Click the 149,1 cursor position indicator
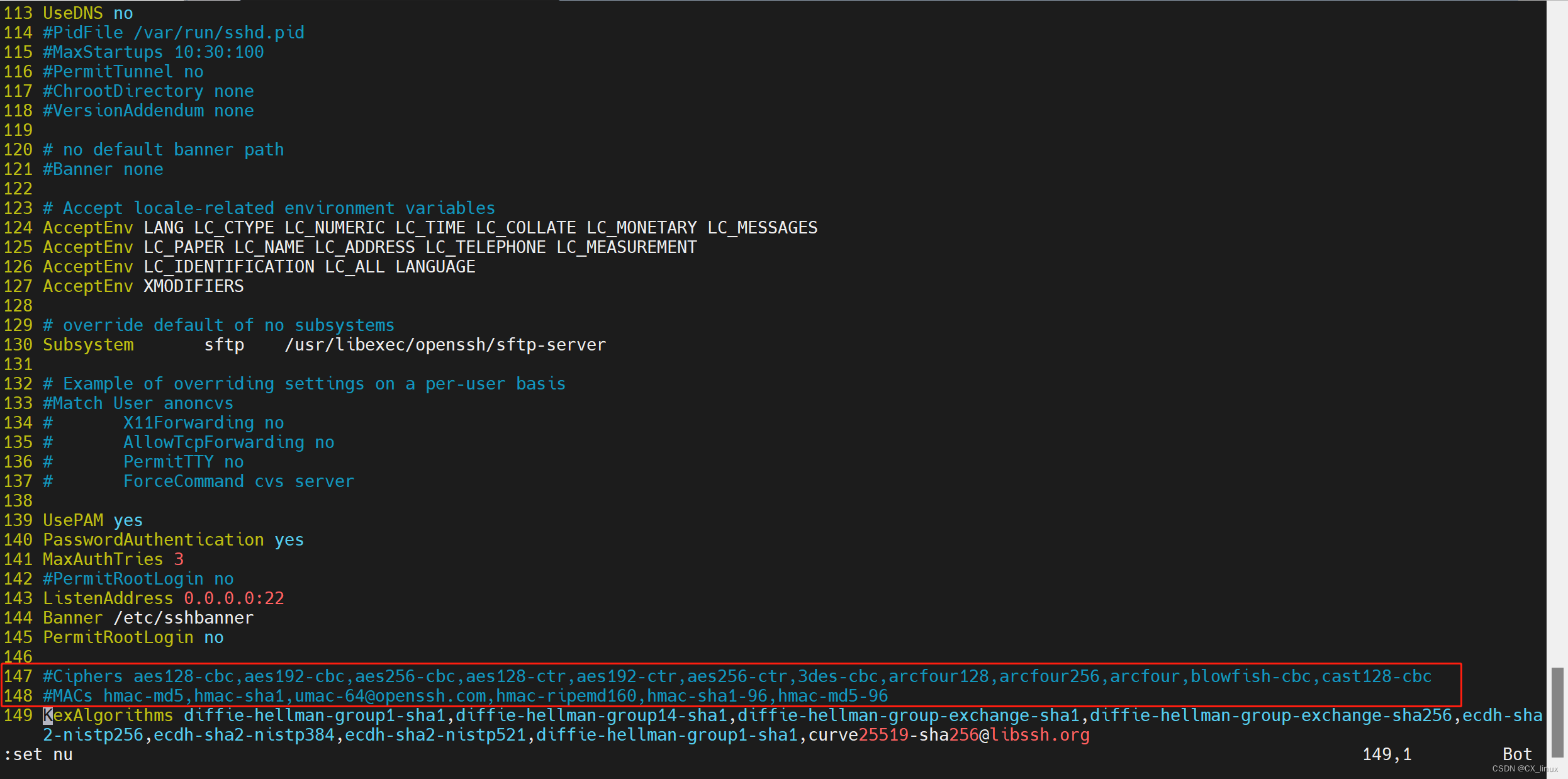This screenshot has width=1568, height=779. tap(1386, 754)
